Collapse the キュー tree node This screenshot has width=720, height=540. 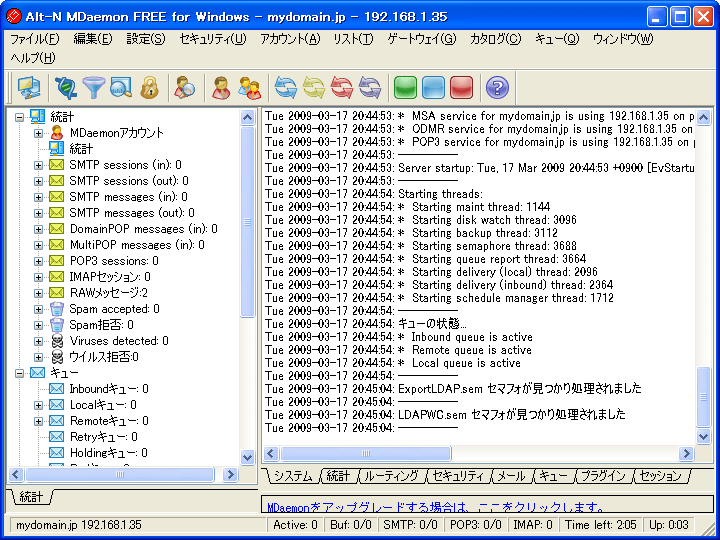tap(19, 373)
